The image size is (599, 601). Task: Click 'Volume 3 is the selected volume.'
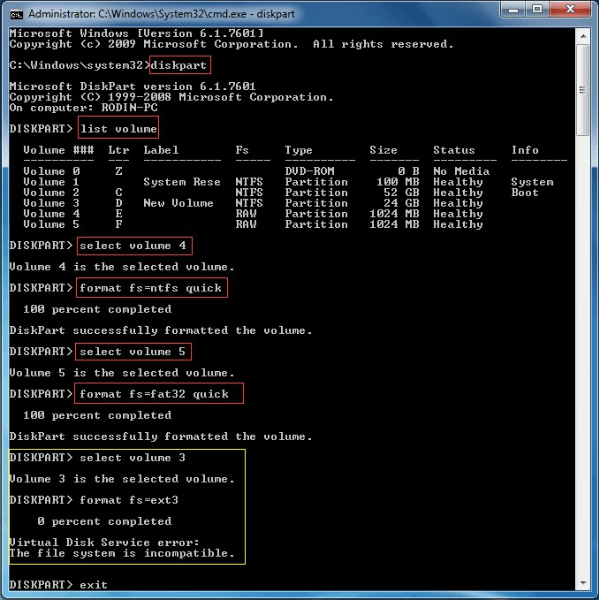click(x=122, y=479)
